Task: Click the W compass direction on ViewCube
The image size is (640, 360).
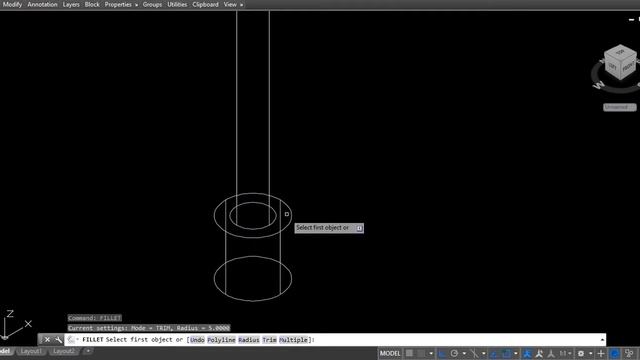Action: (x=599, y=85)
